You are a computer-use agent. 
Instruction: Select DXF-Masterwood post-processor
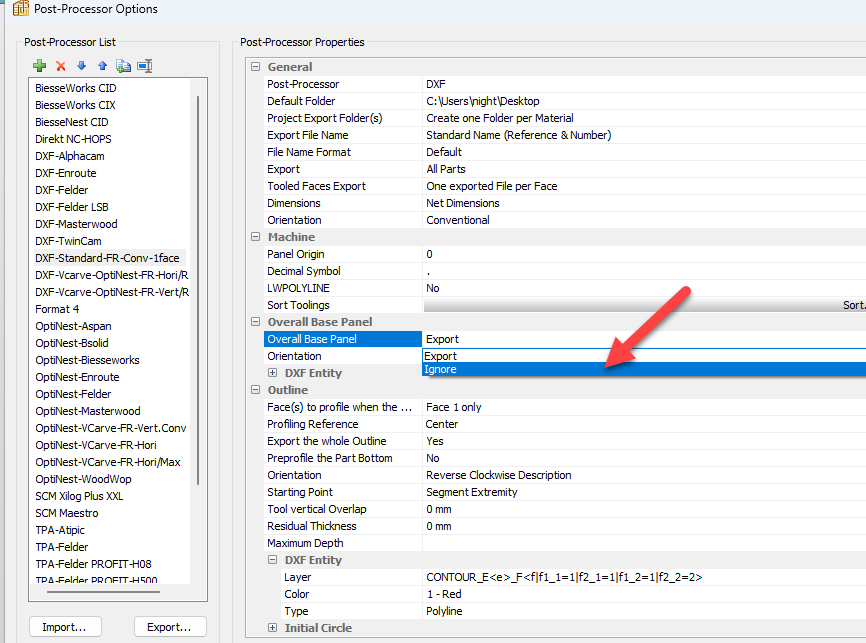click(76, 224)
